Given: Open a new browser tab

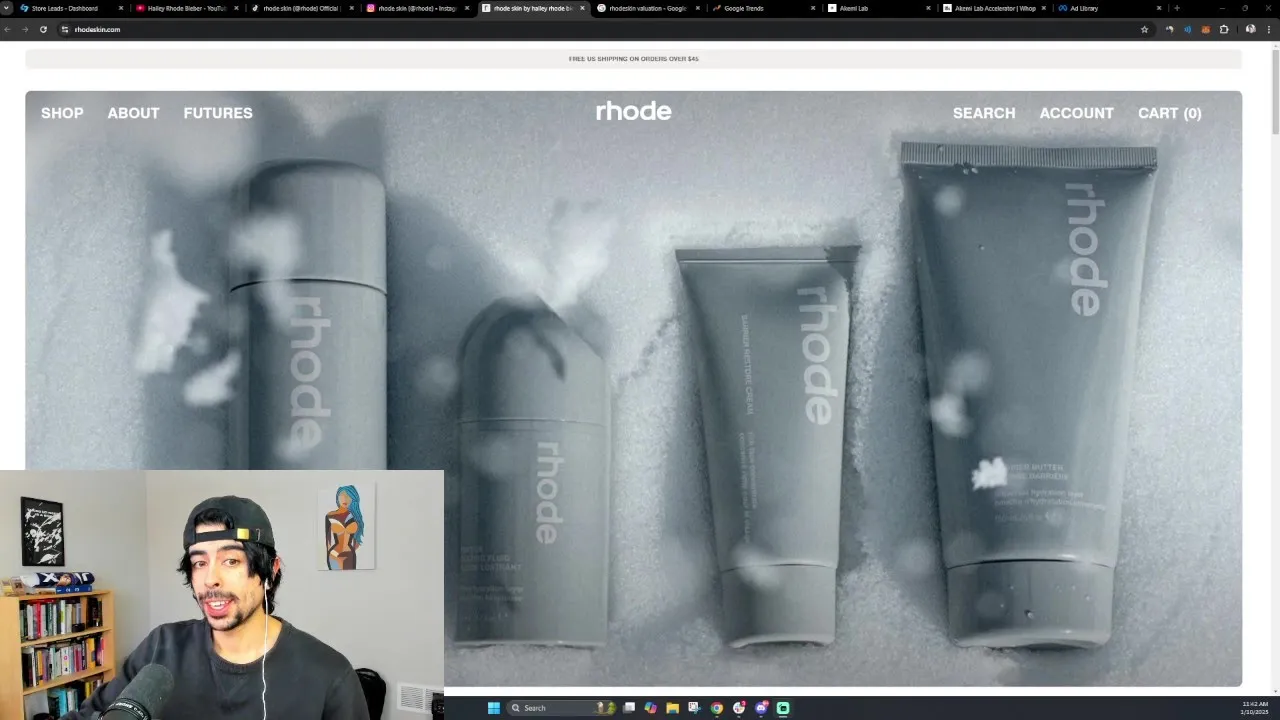Looking at the screenshot, I should (x=1177, y=8).
